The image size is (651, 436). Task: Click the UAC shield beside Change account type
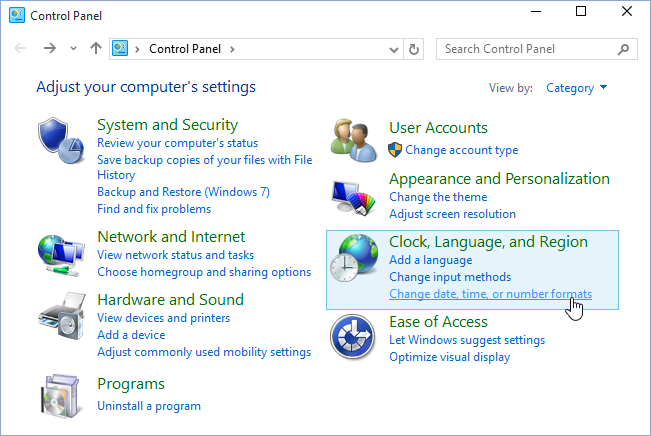[395, 150]
